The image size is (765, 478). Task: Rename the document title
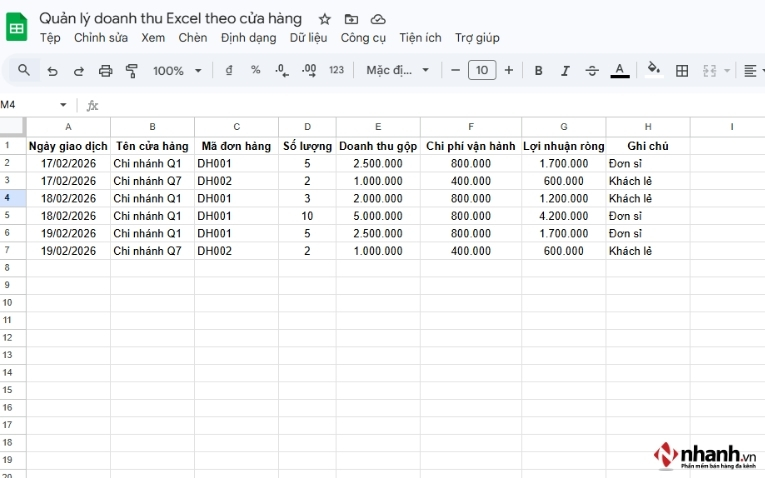click(x=170, y=19)
